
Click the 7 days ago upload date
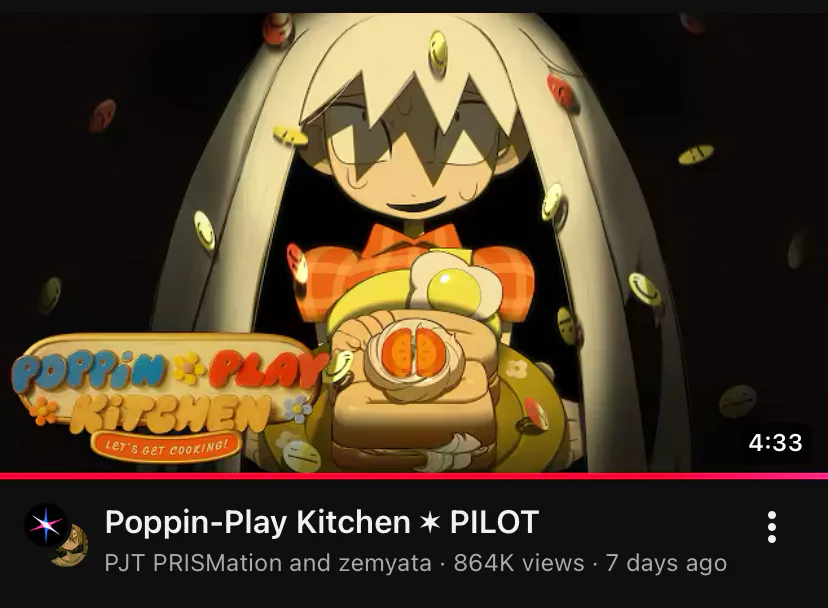(x=666, y=563)
